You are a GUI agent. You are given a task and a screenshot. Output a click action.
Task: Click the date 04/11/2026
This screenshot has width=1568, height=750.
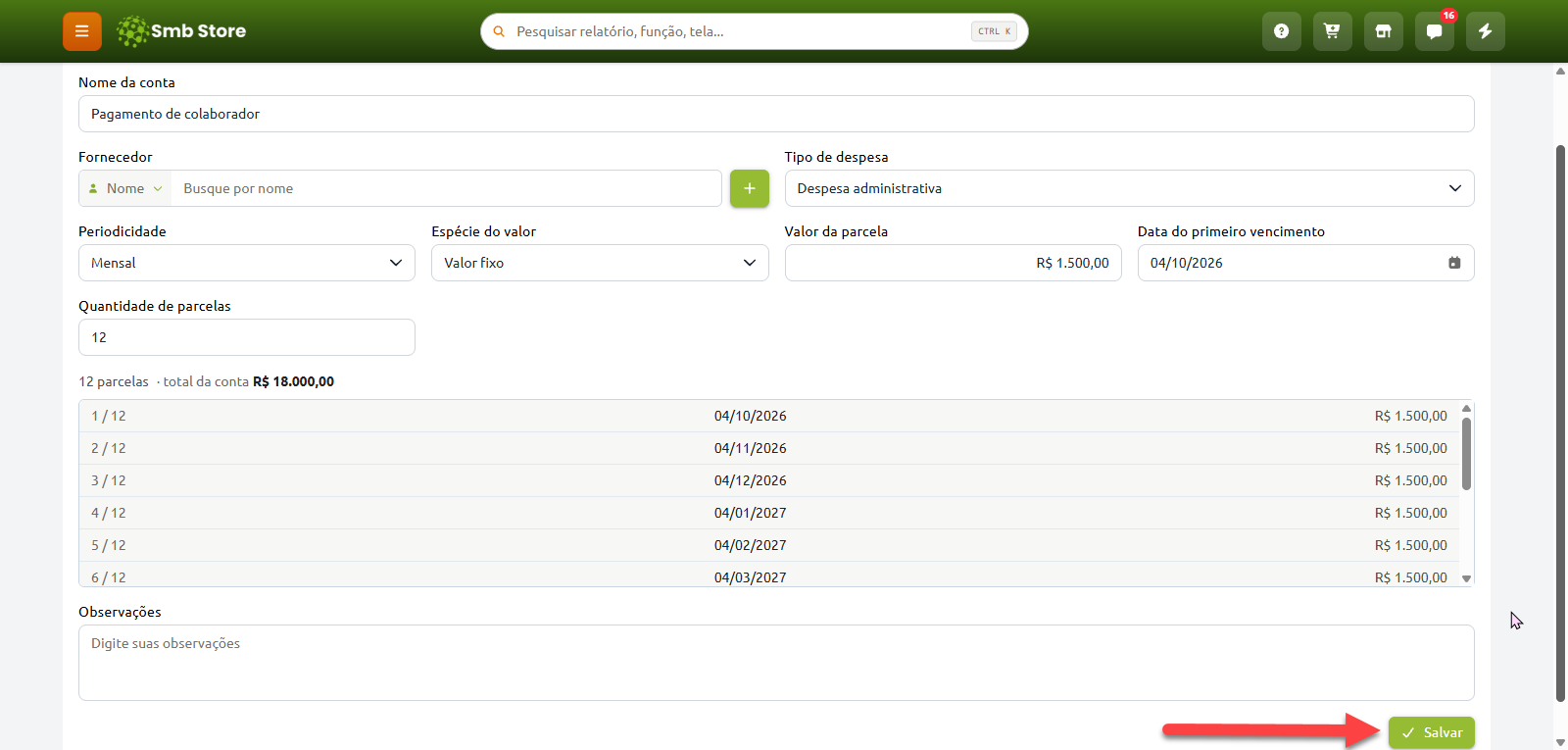click(750, 448)
